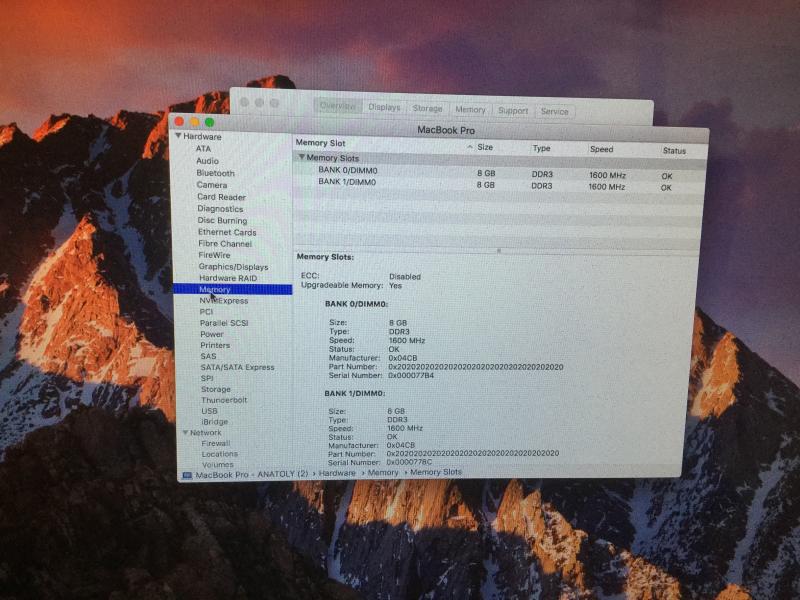Show Fibre Channel information

[225, 244]
